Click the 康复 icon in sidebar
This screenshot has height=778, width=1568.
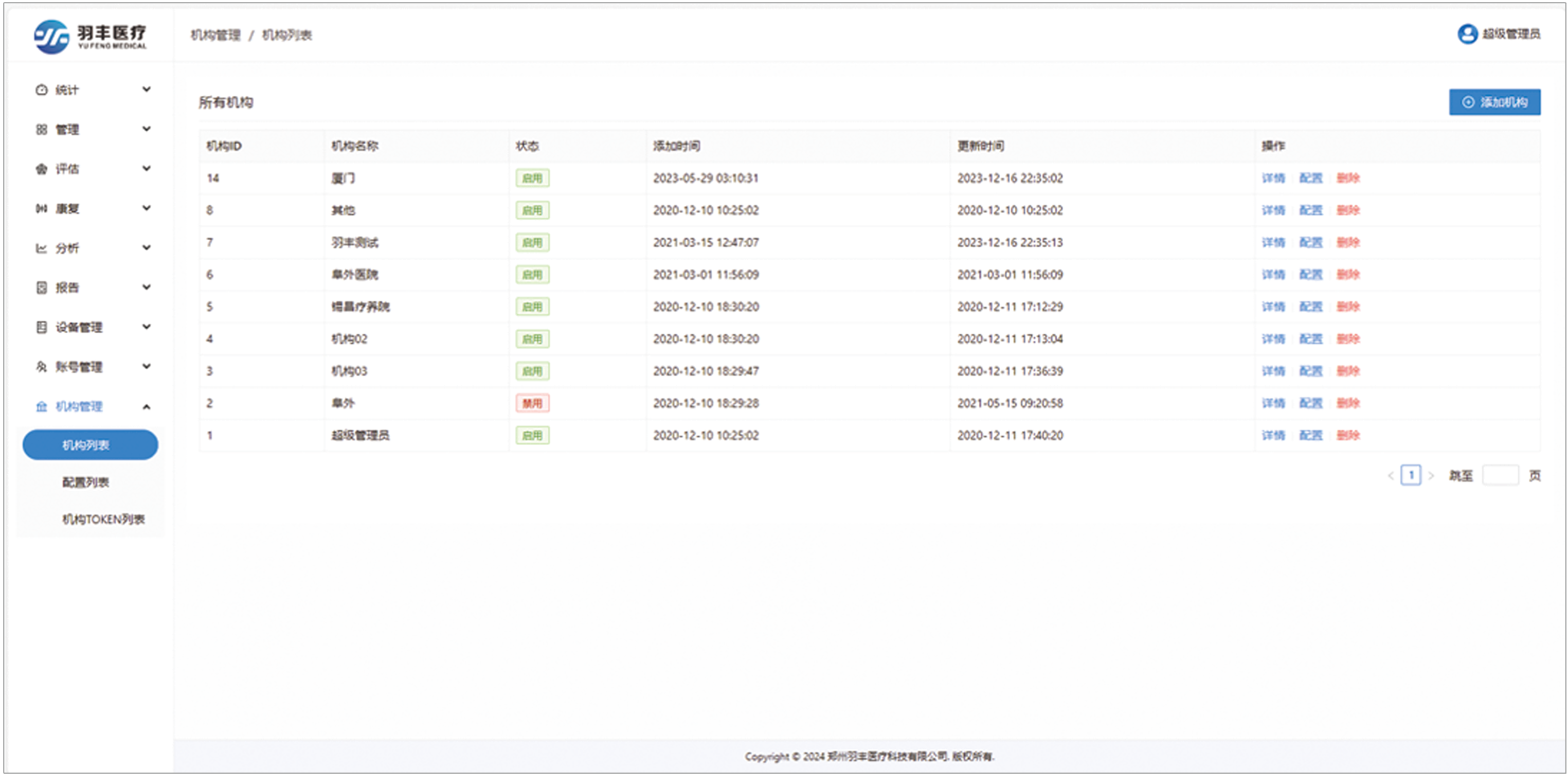click(x=41, y=209)
